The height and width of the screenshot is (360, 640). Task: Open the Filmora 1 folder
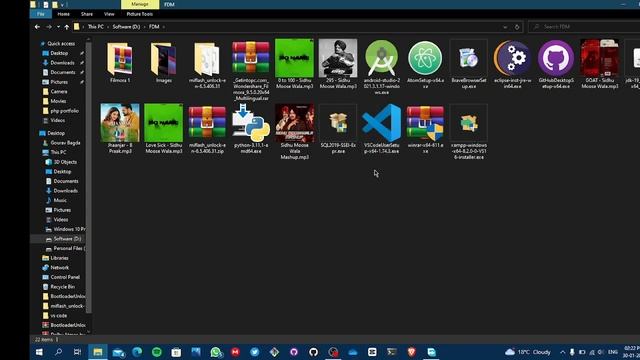pyautogui.click(x=120, y=62)
